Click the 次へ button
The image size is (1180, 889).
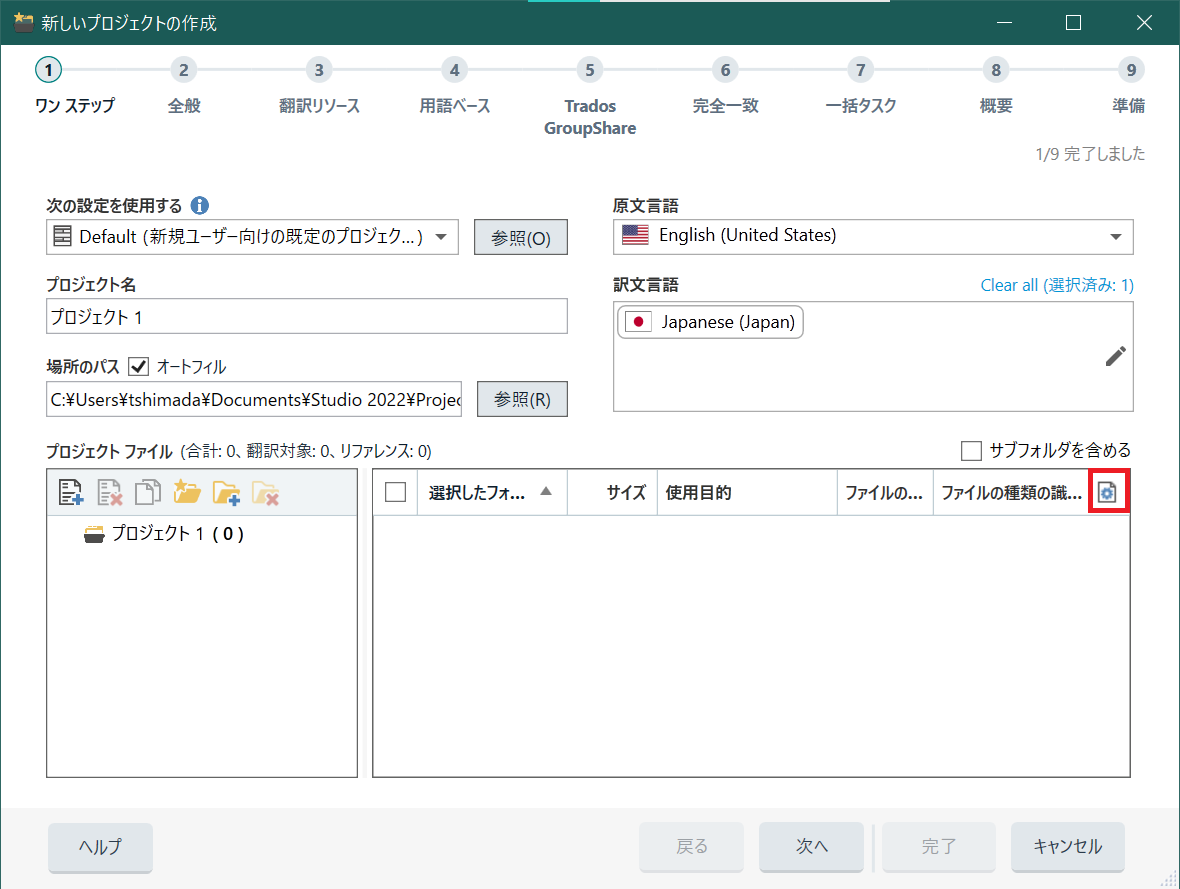(x=811, y=847)
